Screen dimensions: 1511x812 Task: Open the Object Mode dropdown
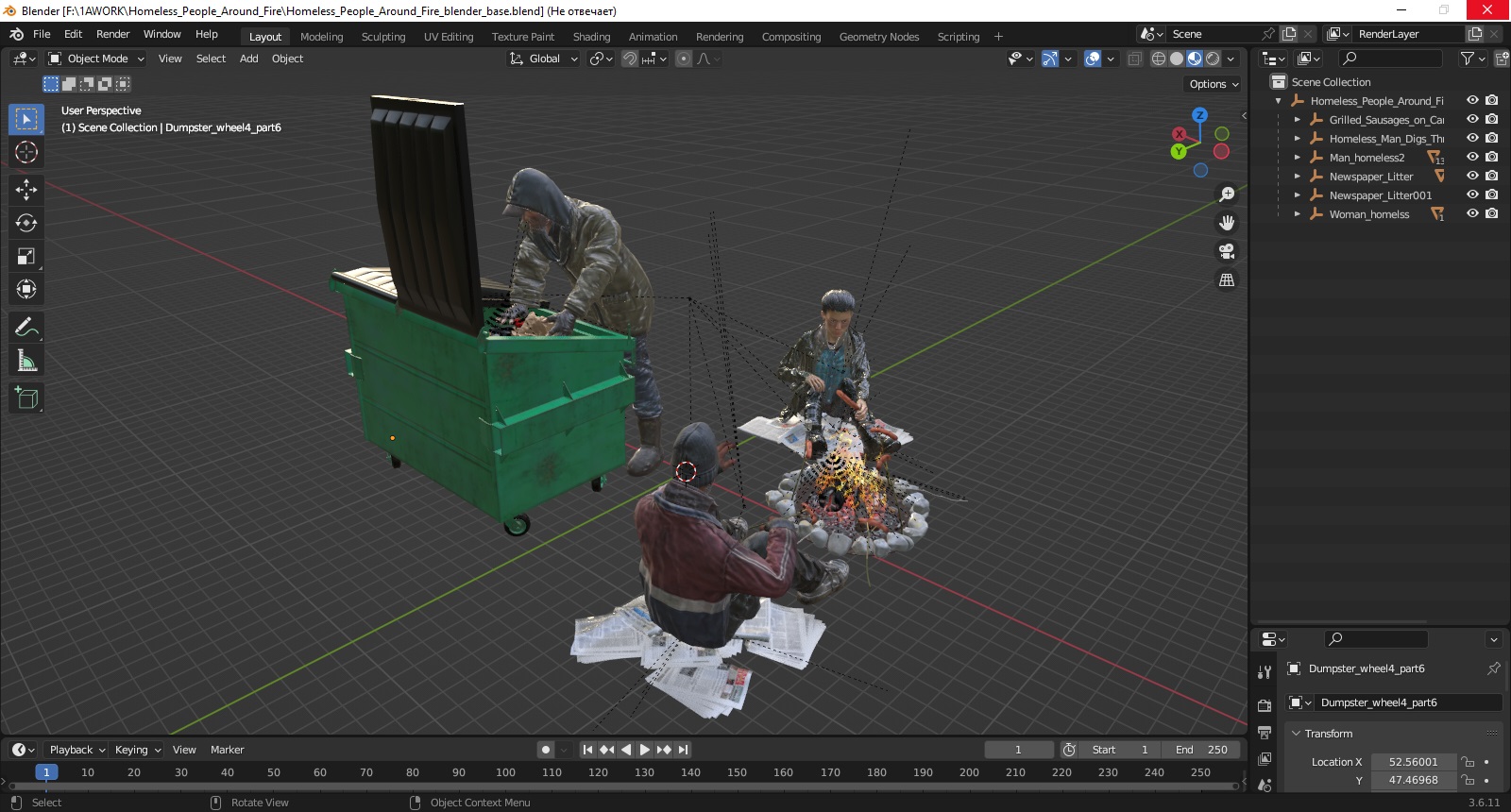(x=96, y=59)
